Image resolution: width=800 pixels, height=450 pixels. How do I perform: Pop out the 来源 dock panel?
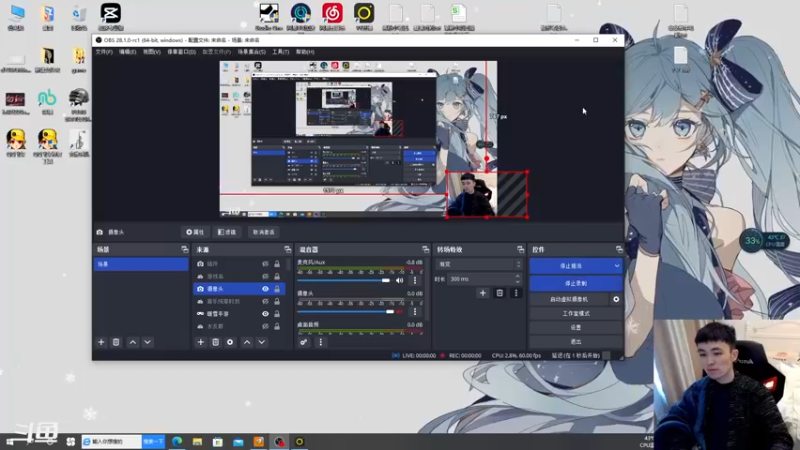tap(288, 249)
